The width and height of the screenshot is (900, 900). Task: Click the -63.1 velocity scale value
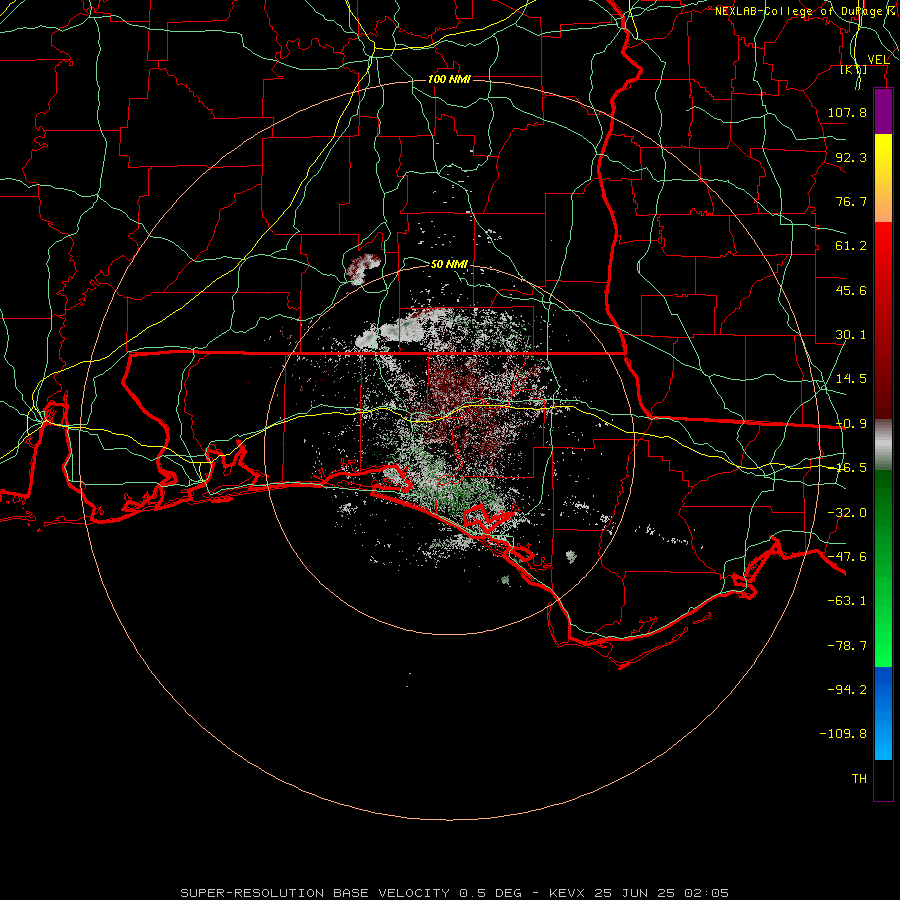pos(847,601)
